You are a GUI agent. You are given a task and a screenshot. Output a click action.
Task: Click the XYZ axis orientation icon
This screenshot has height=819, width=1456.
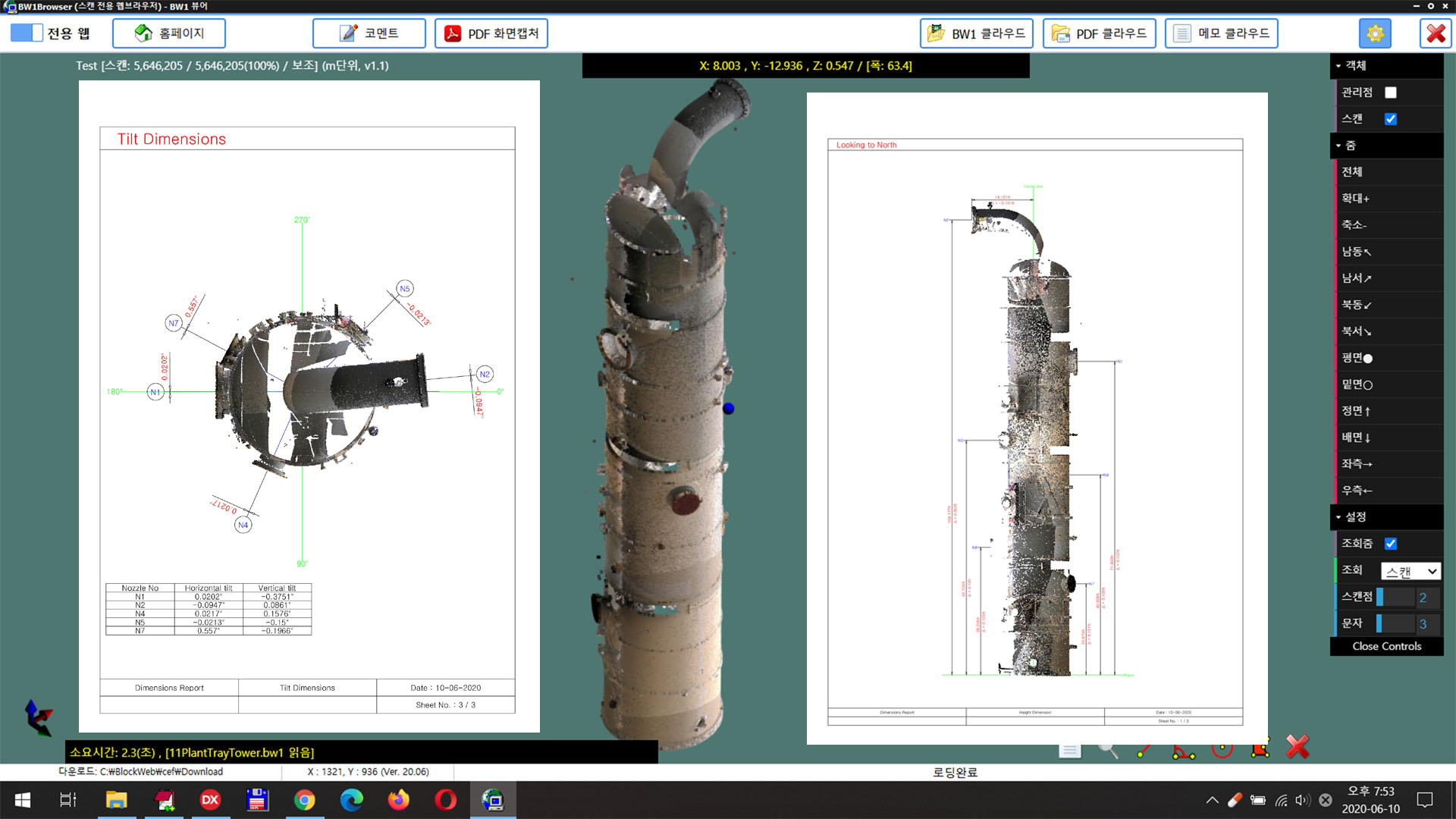pos(38,717)
